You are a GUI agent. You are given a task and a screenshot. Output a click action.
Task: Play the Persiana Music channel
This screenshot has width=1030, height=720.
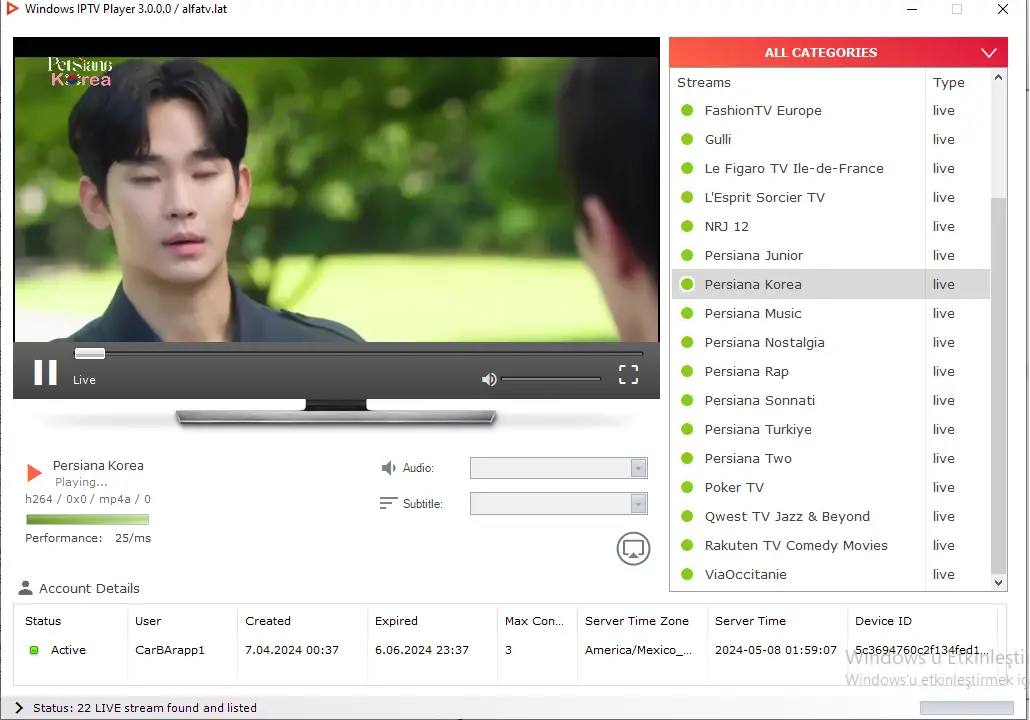[x=830, y=313]
